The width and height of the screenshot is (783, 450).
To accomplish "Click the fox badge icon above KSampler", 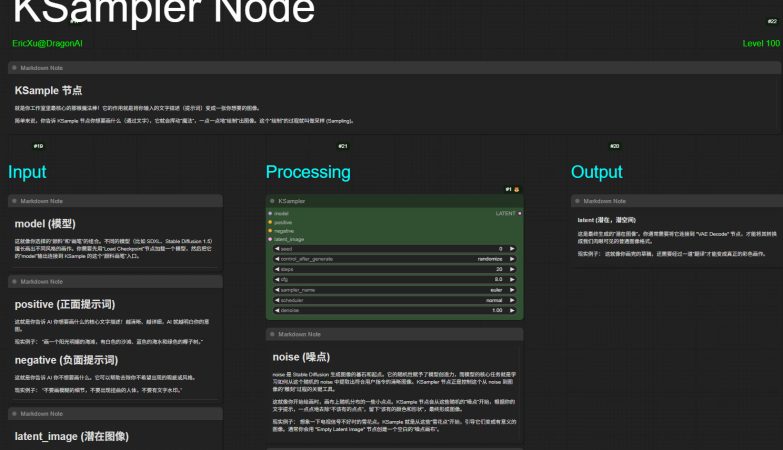I will (x=517, y=189).
